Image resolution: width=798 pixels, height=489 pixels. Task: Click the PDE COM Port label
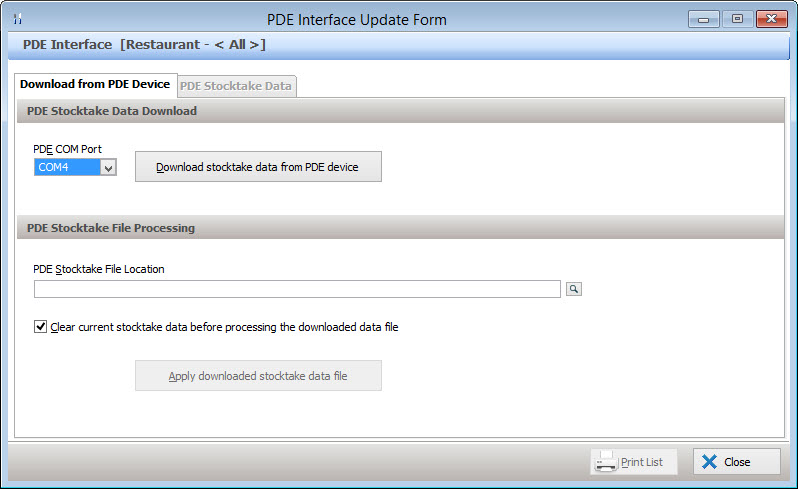click(67, 149)
